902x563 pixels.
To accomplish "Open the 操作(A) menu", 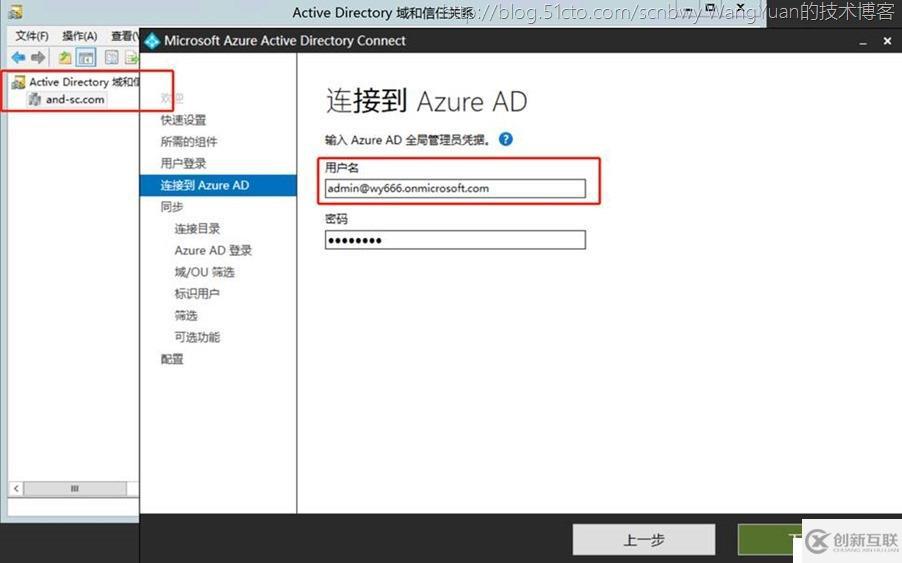I will [x=79, y=36].
